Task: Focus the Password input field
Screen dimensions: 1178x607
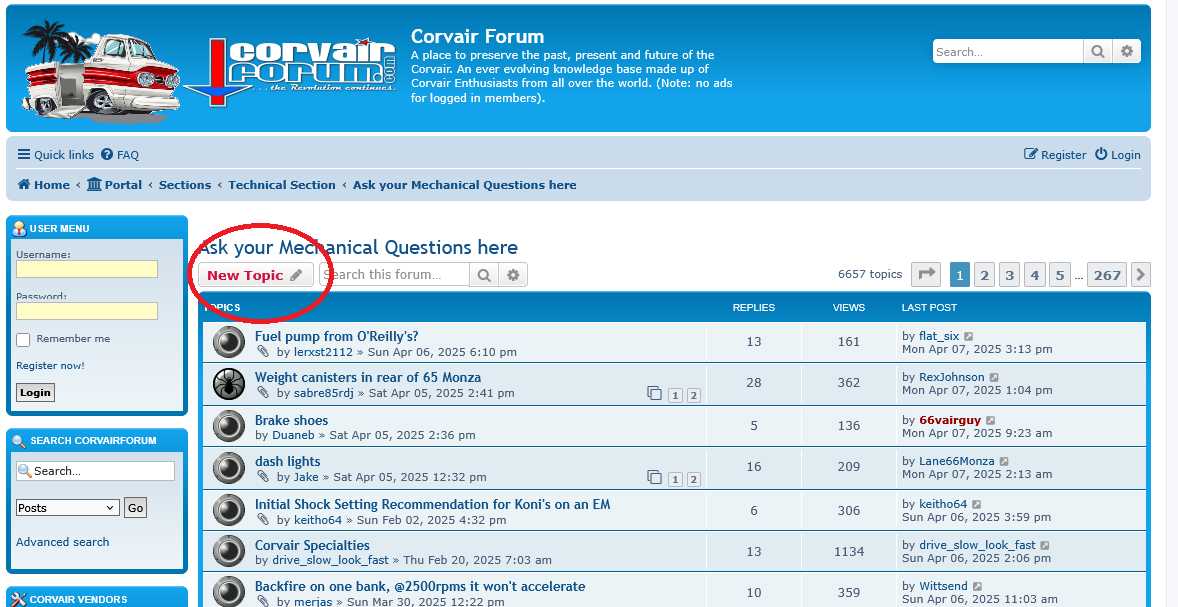Action: point(87,311)
